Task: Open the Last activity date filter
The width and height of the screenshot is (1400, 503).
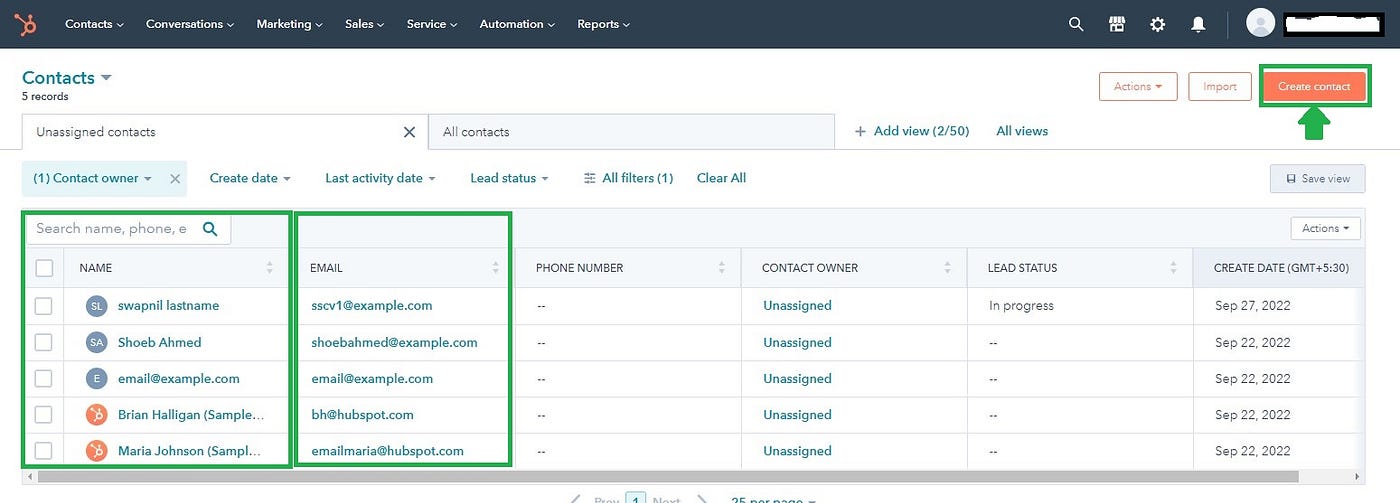Action: 380,178
